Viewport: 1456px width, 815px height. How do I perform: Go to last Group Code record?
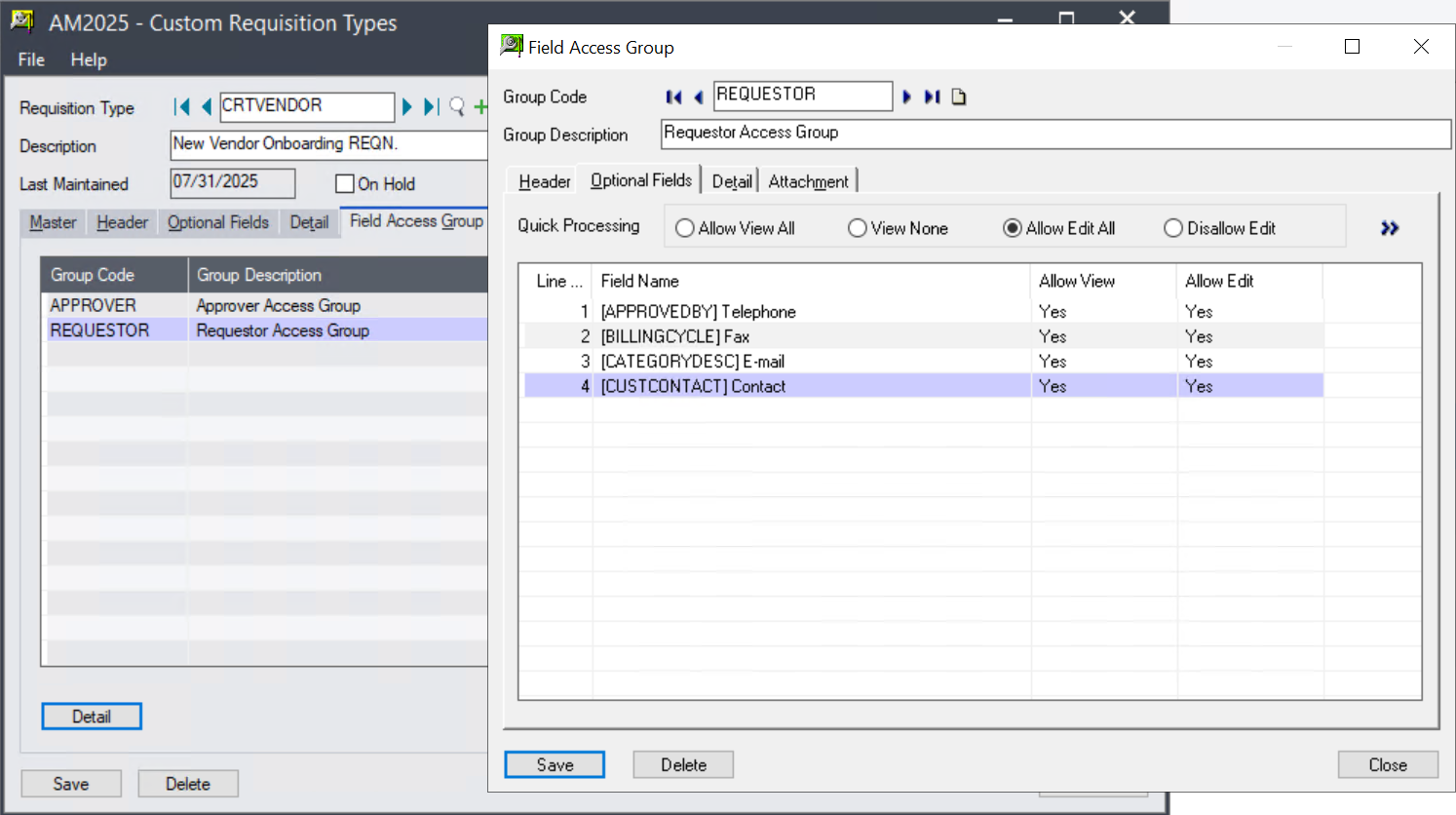[932, 97]
